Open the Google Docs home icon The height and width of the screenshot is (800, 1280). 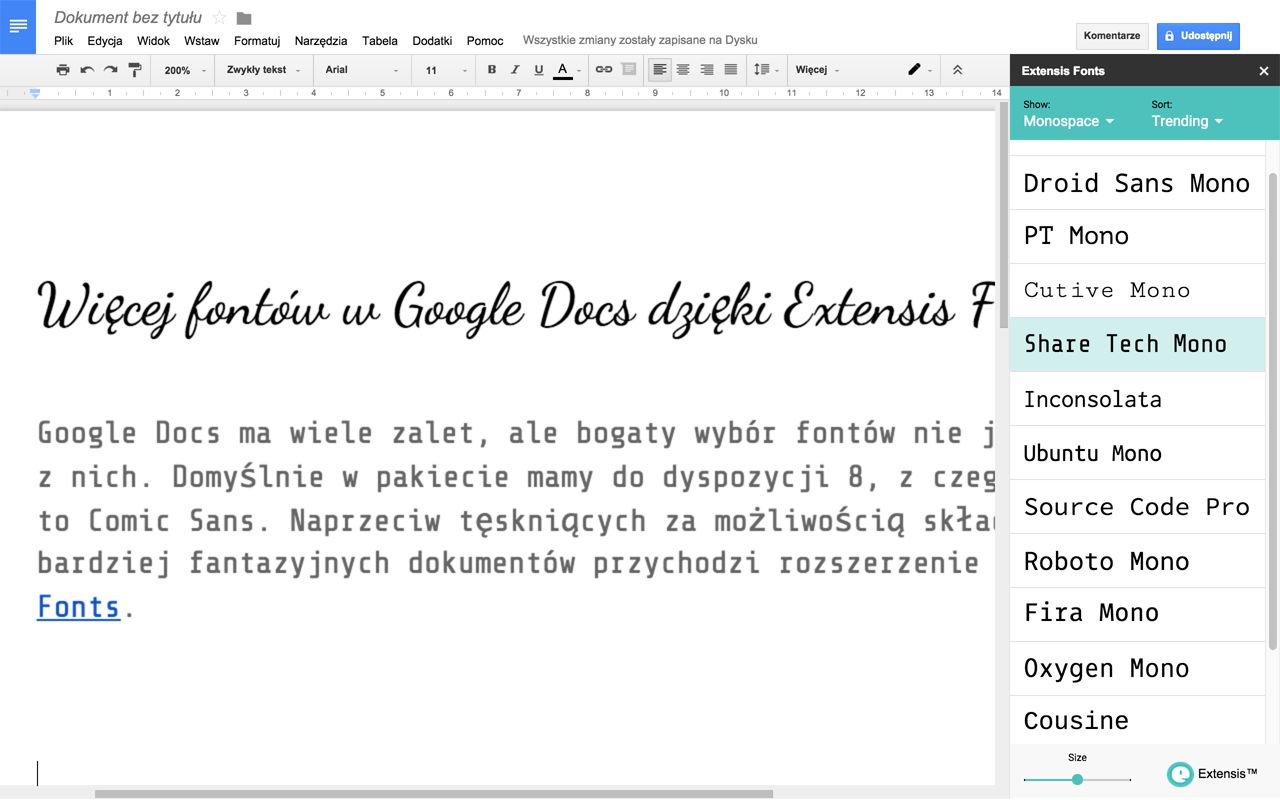[x=18, y=27]
